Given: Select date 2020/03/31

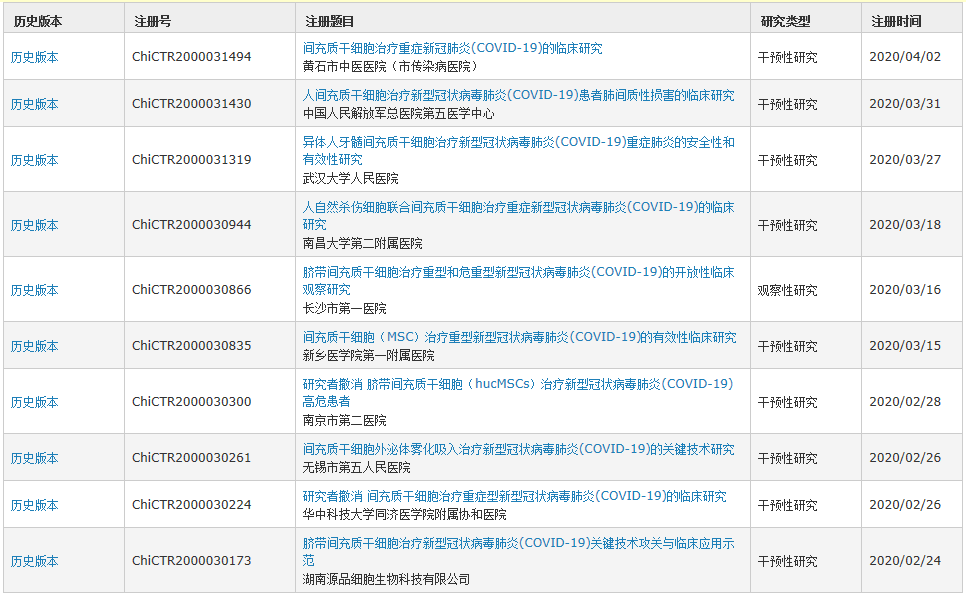Looking at the screenshot, I should (905, 104).
